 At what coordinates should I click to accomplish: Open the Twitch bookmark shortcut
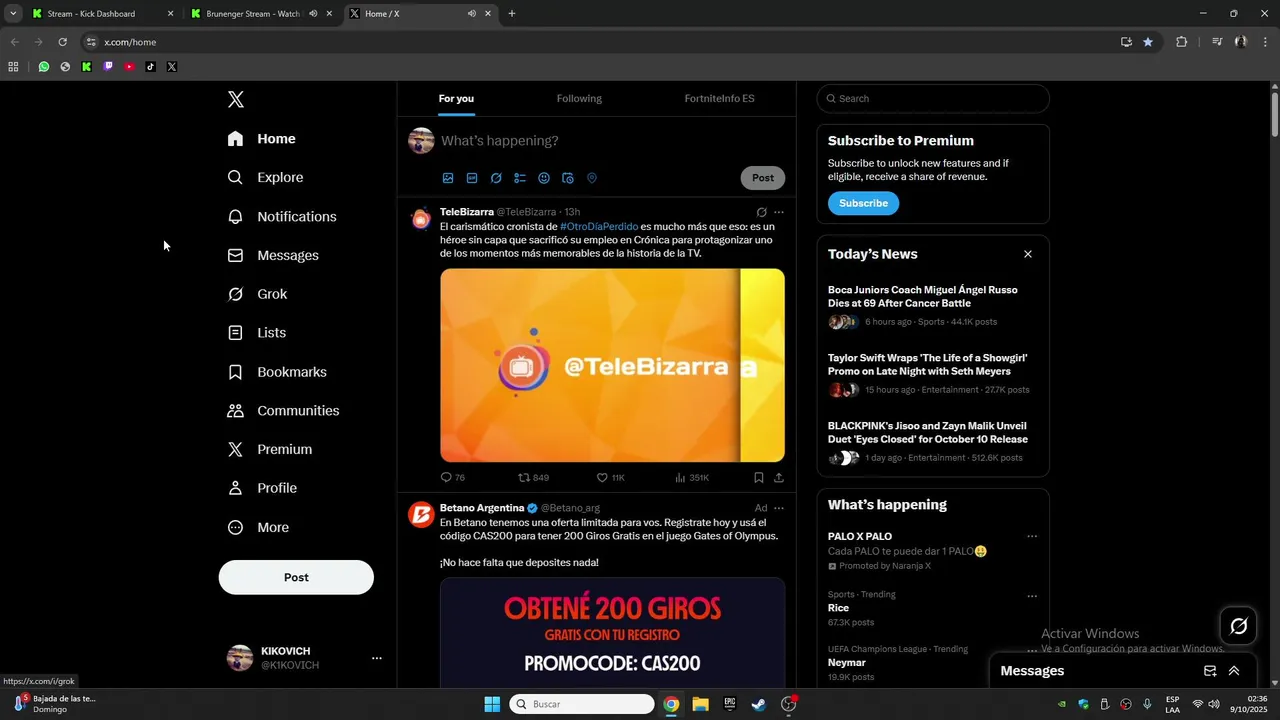(108, 67)
